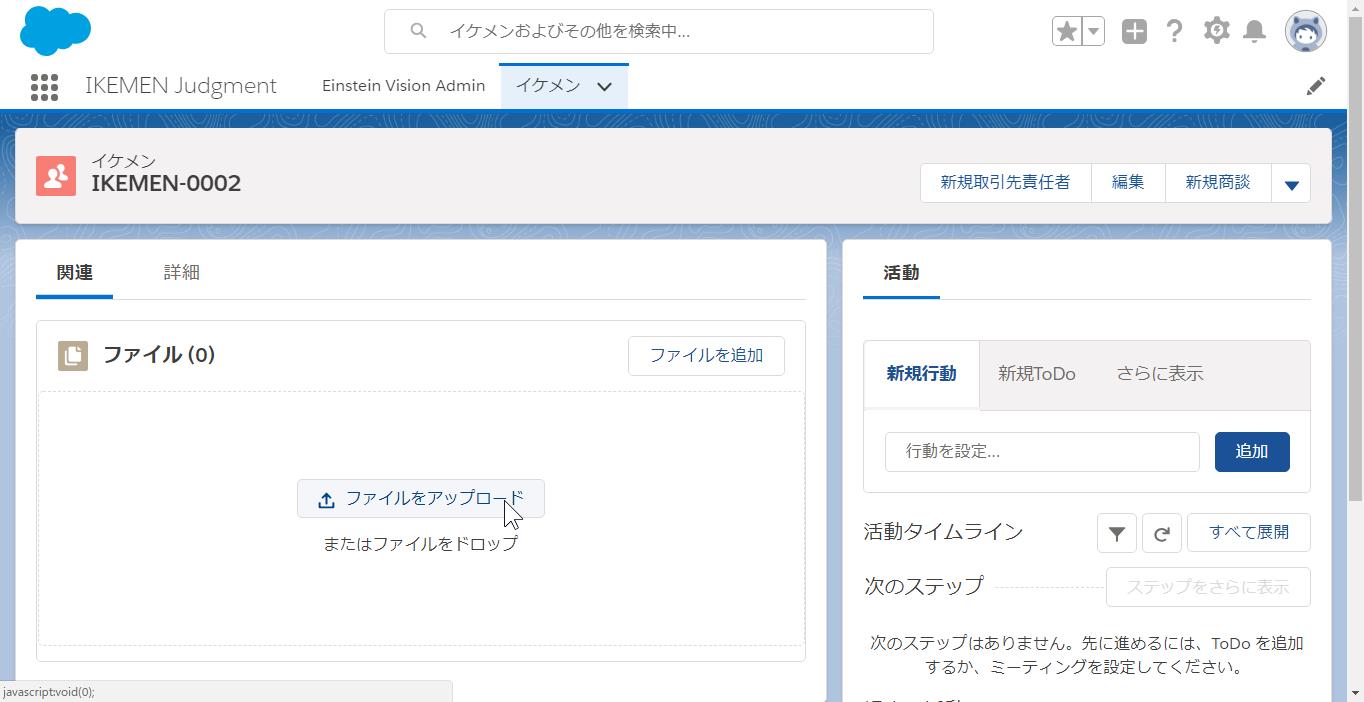Click the filter timeline funnel icon
1364x702 pixels.
tap(1116, 533)
